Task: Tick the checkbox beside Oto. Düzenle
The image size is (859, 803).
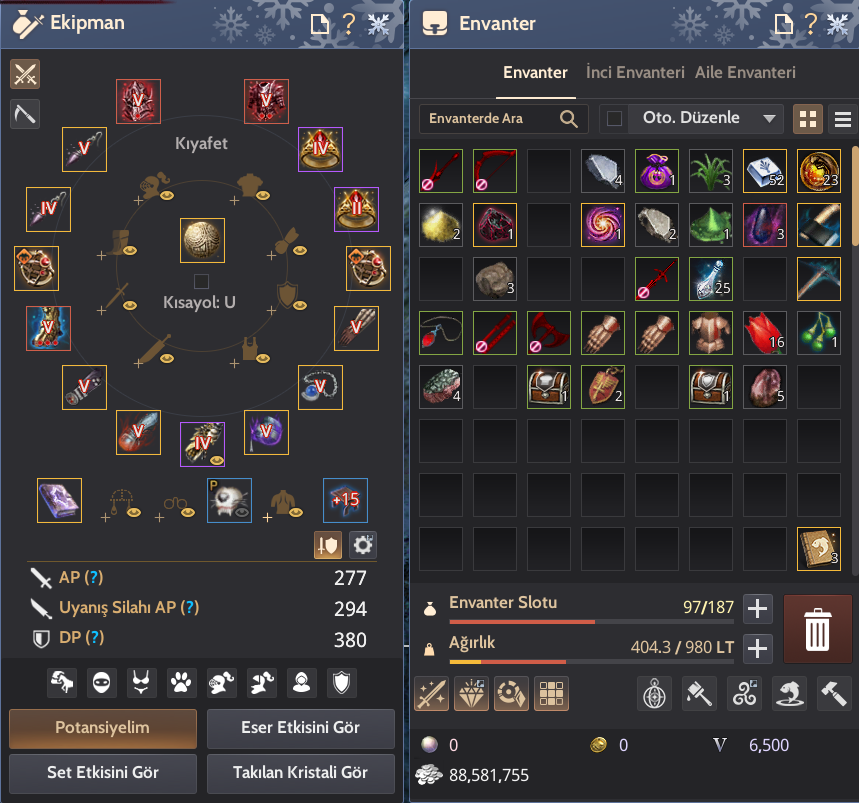Action: (x=615, y=119)
